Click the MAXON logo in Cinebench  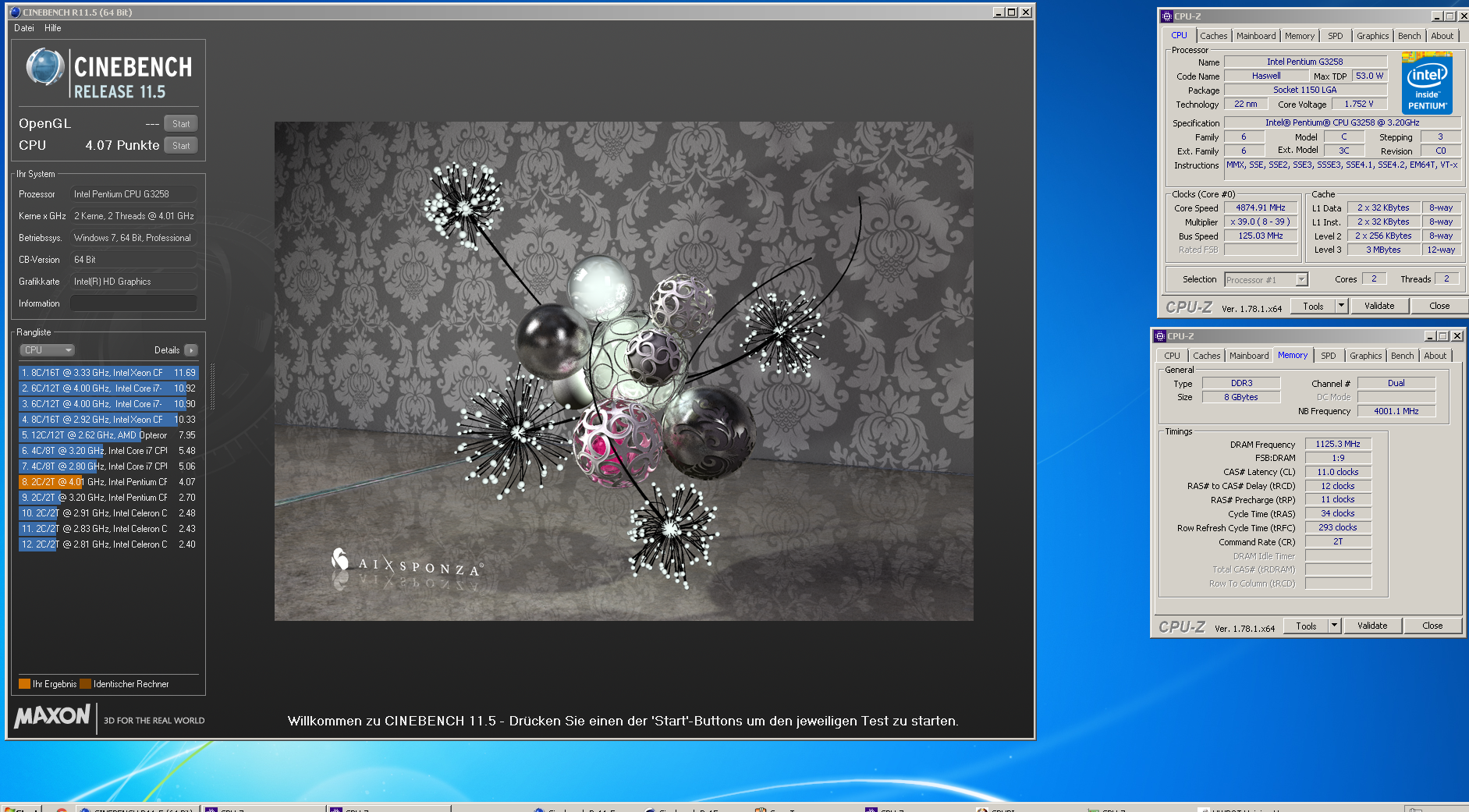click(x=52, y=716)
